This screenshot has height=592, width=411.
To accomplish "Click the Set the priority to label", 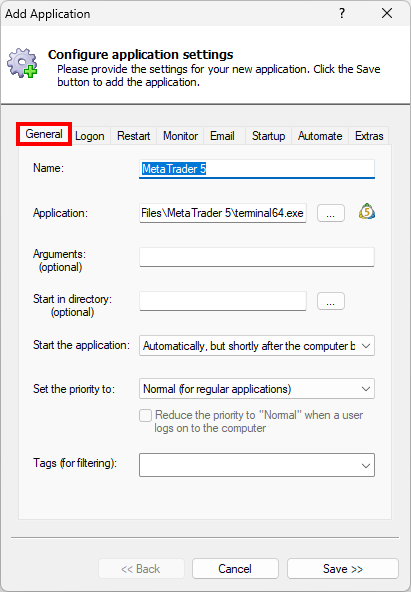I will [x=74, y=389].
